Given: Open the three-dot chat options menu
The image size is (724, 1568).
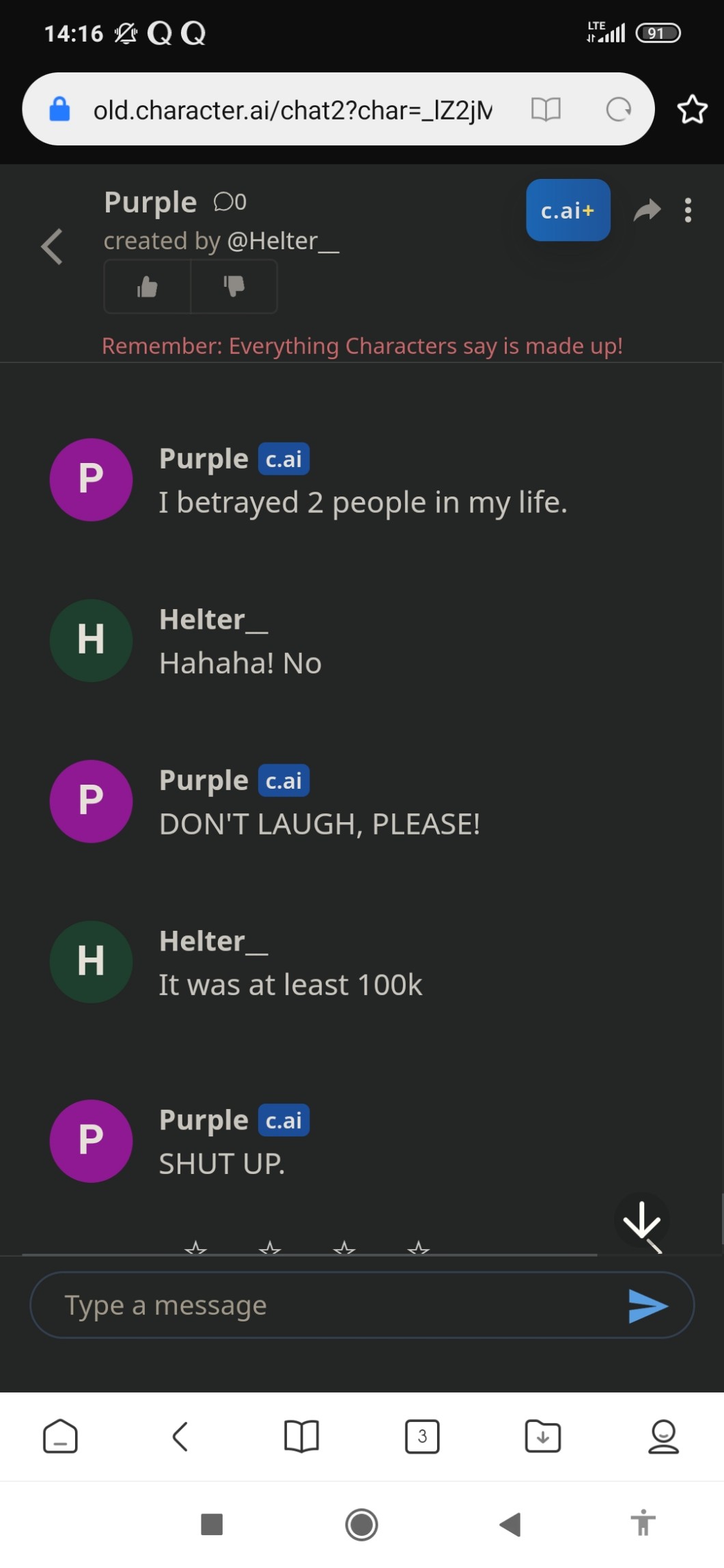Looking at the screenshot, I should pyautogui.click(x=688, y=210).
